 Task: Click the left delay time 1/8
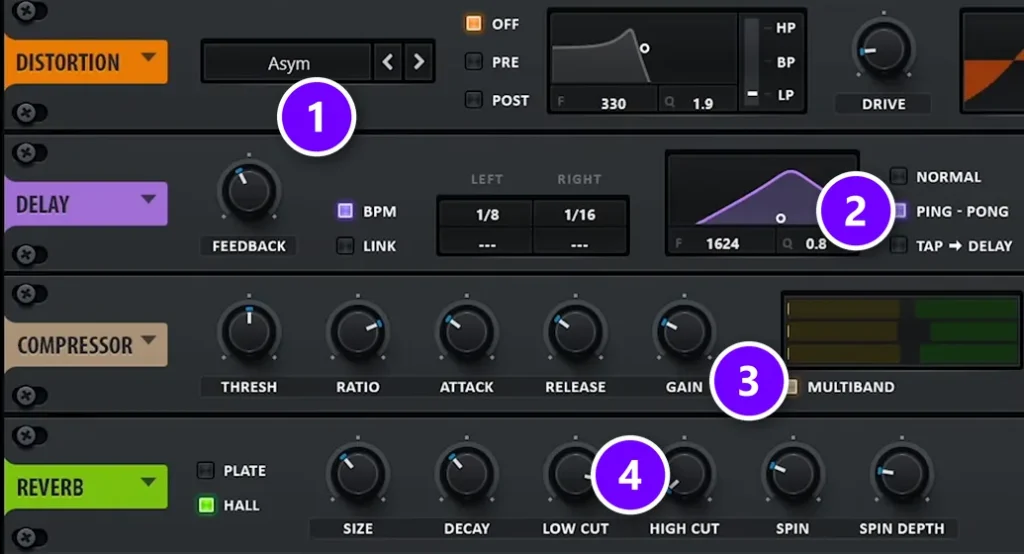[487, 214]
